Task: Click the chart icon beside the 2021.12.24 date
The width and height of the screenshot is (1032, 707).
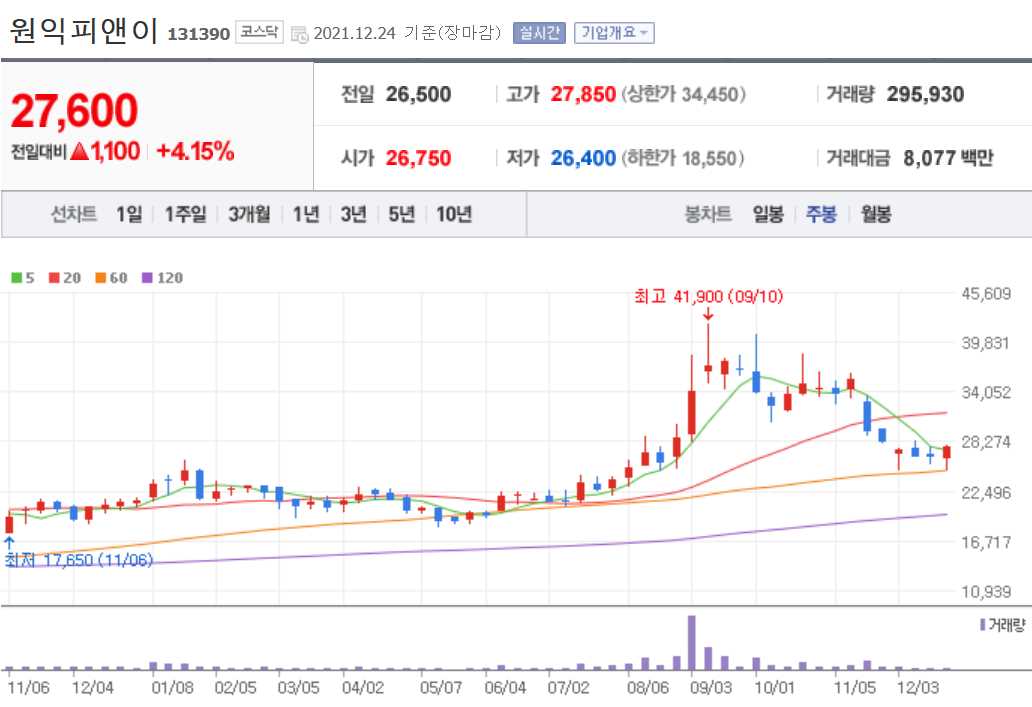Action: tap(300, 33)
